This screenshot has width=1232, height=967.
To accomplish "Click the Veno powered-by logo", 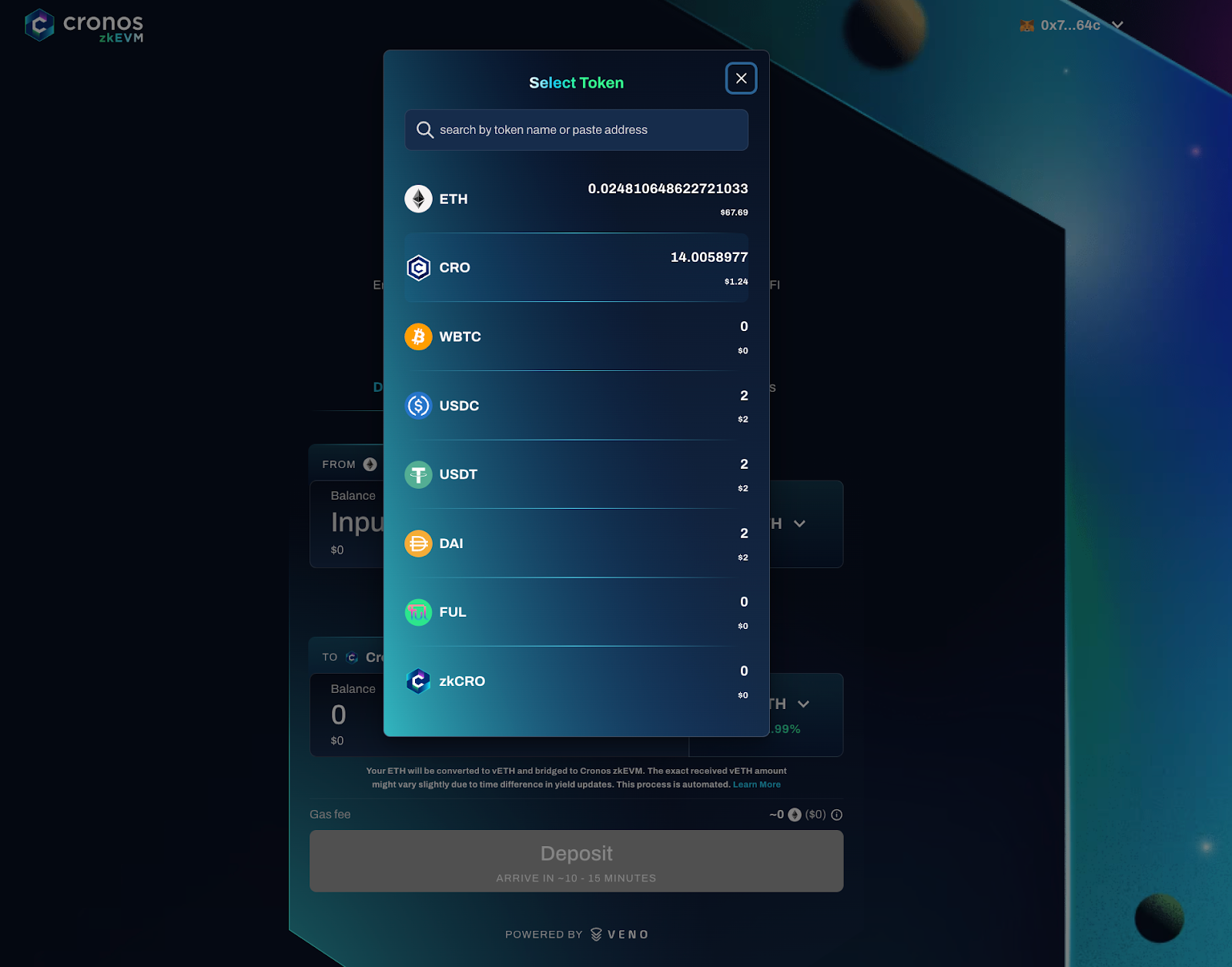I will [x=620, y=935].
